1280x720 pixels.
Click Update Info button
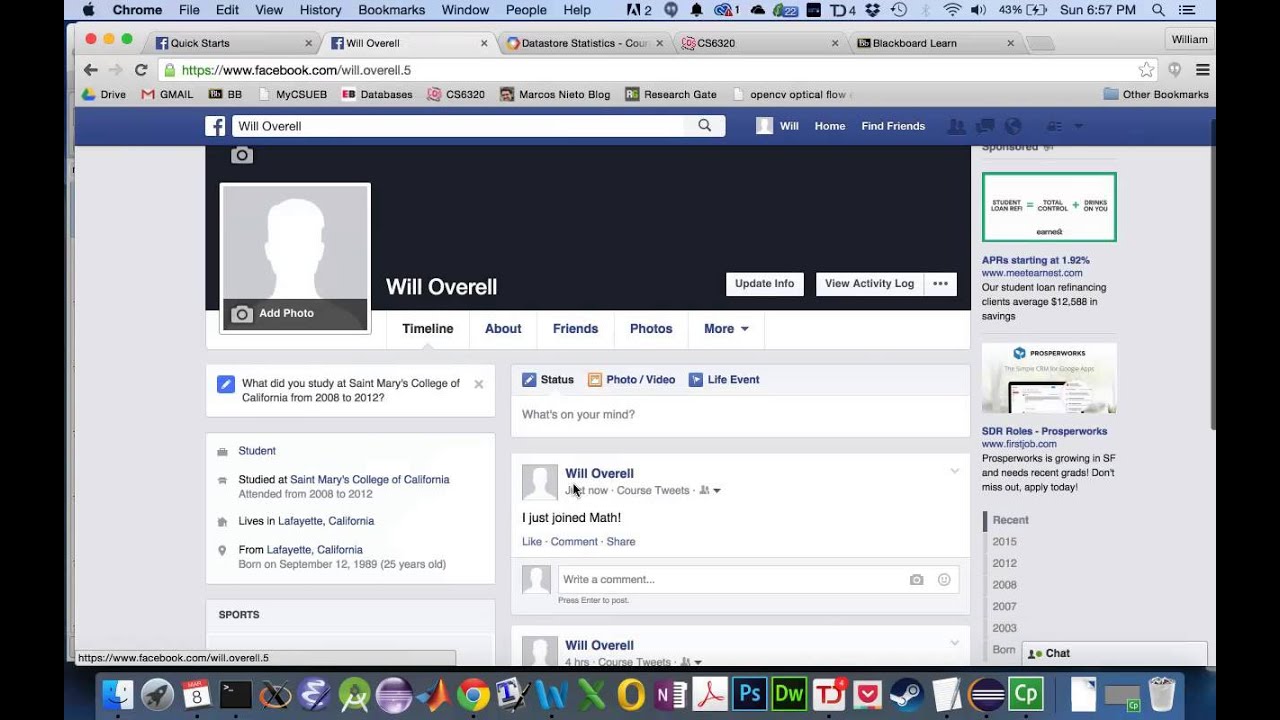coord(765,284)
